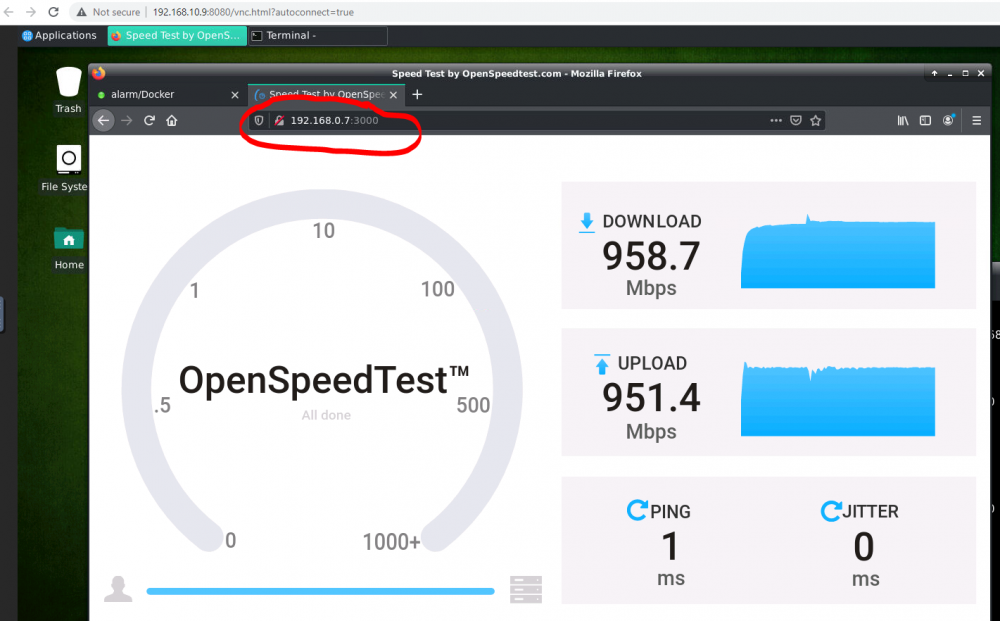This screenshot has height=621, width=1000.
Task: Click the JITTER refresh icon
Action: [x=830, y=511]
